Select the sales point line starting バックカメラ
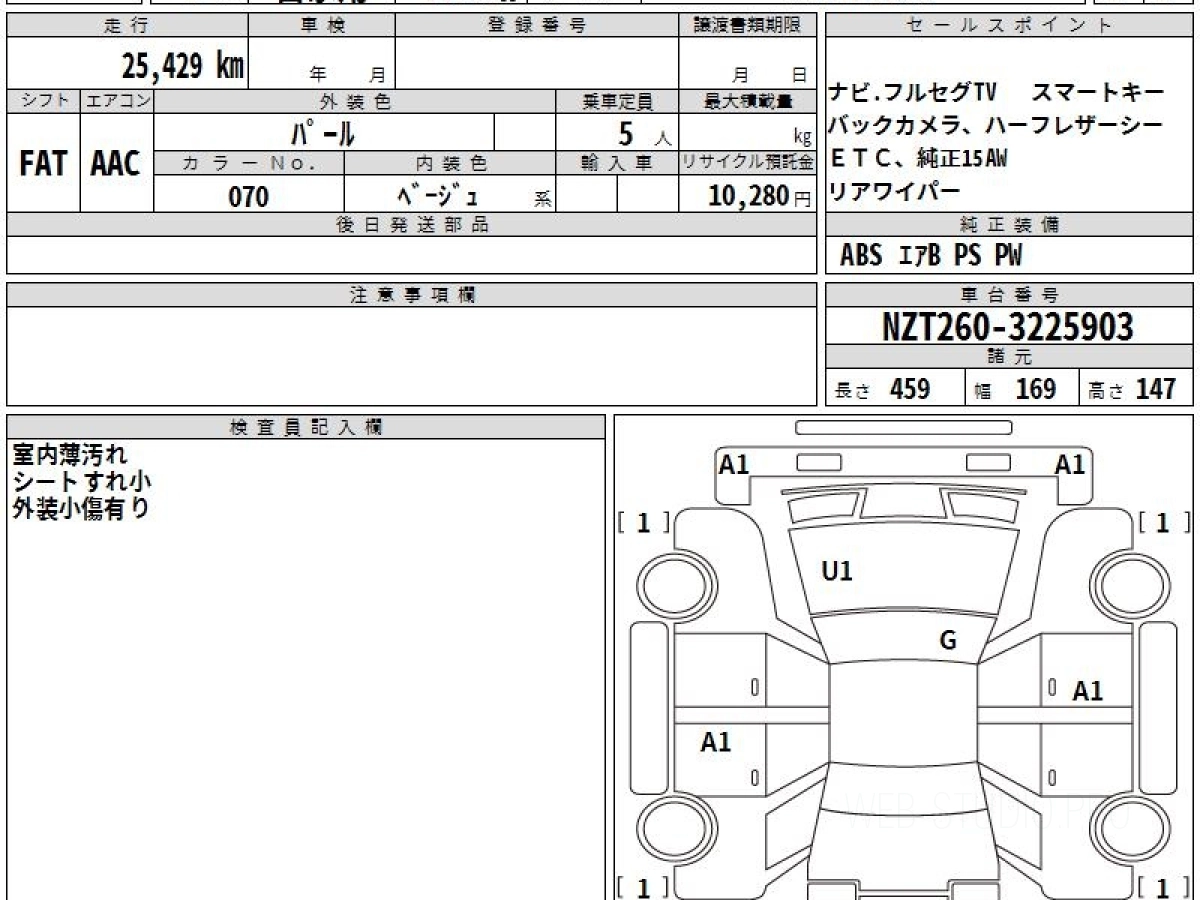The image size is (1200, 900). (x=996, y=126)
